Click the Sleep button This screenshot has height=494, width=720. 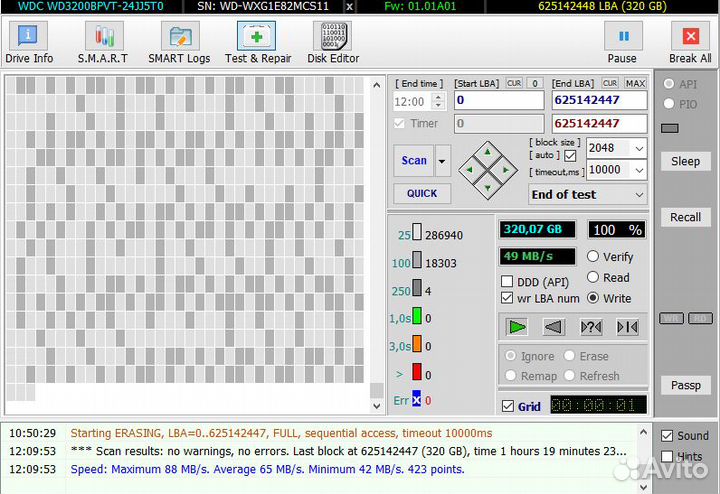pyautogui.click(x=685, y=161)
